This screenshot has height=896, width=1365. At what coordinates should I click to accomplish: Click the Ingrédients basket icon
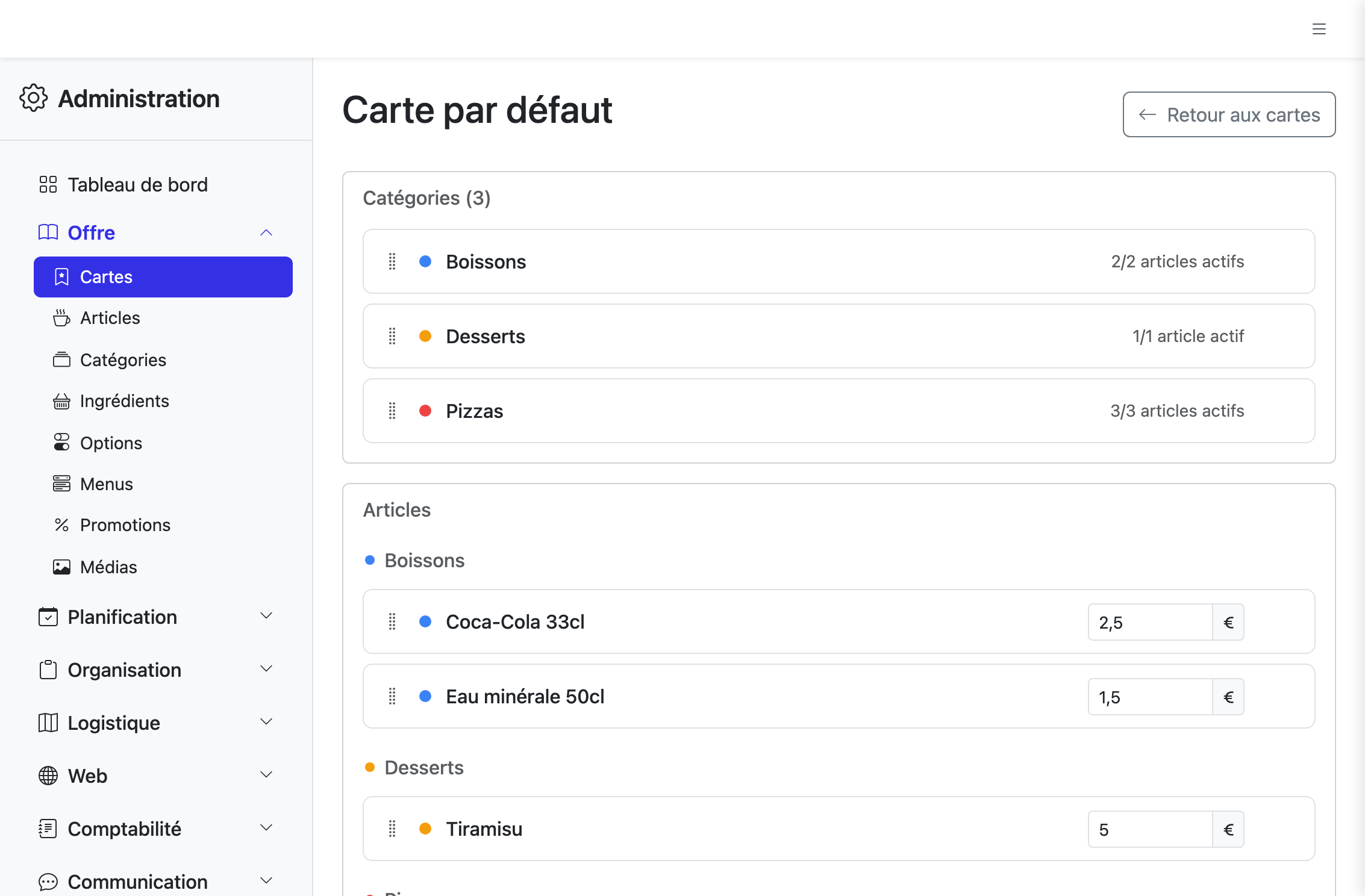pyautogui.click(x=61, y=400)
